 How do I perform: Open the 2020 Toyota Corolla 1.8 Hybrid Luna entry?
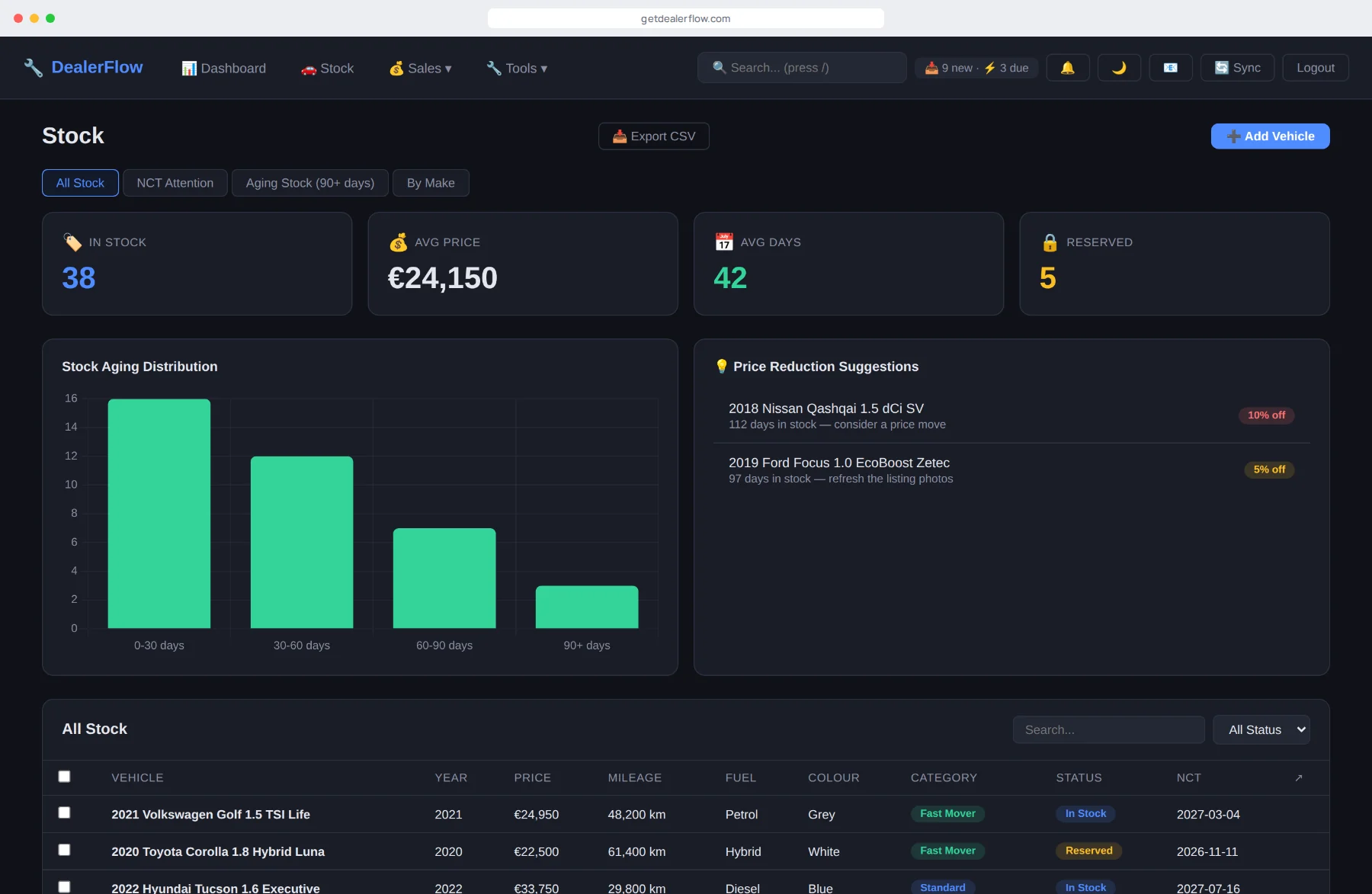click(x=218, y=852)
